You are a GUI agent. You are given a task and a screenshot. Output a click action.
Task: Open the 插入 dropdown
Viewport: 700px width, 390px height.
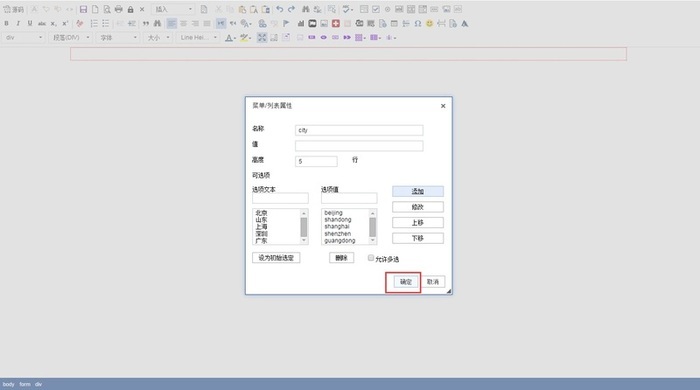tap(173, 9)
